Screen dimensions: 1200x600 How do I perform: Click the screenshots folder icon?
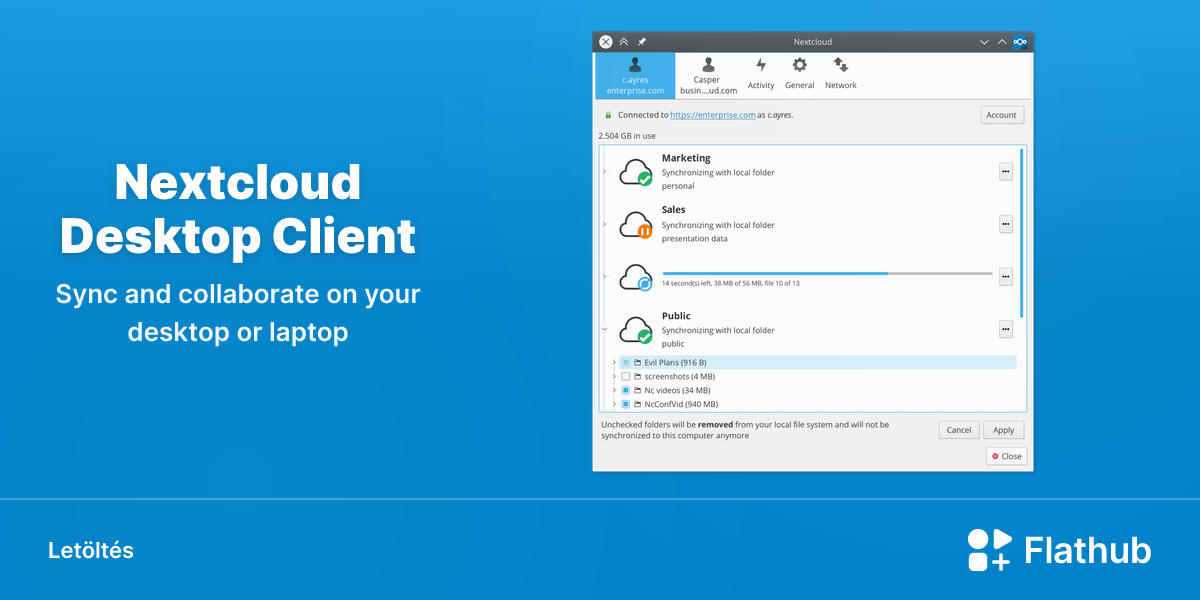pos(637,376)
